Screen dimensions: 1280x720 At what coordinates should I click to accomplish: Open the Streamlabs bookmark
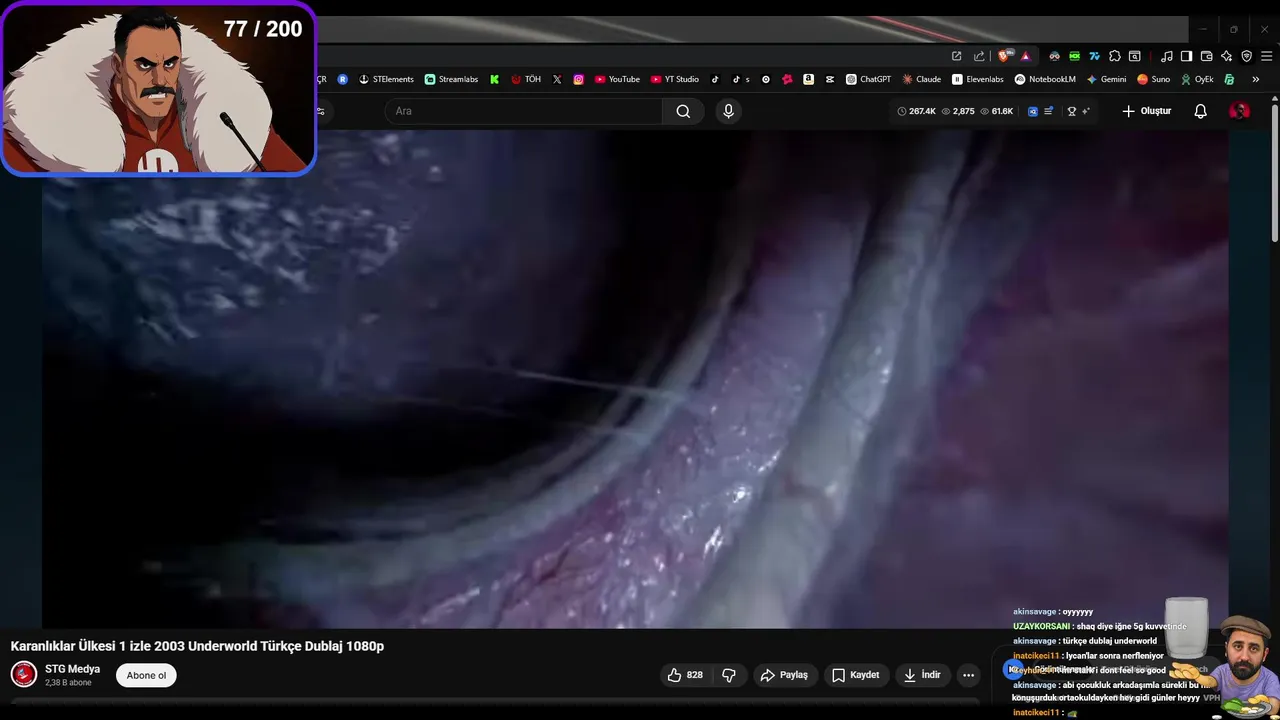[451, 79]
